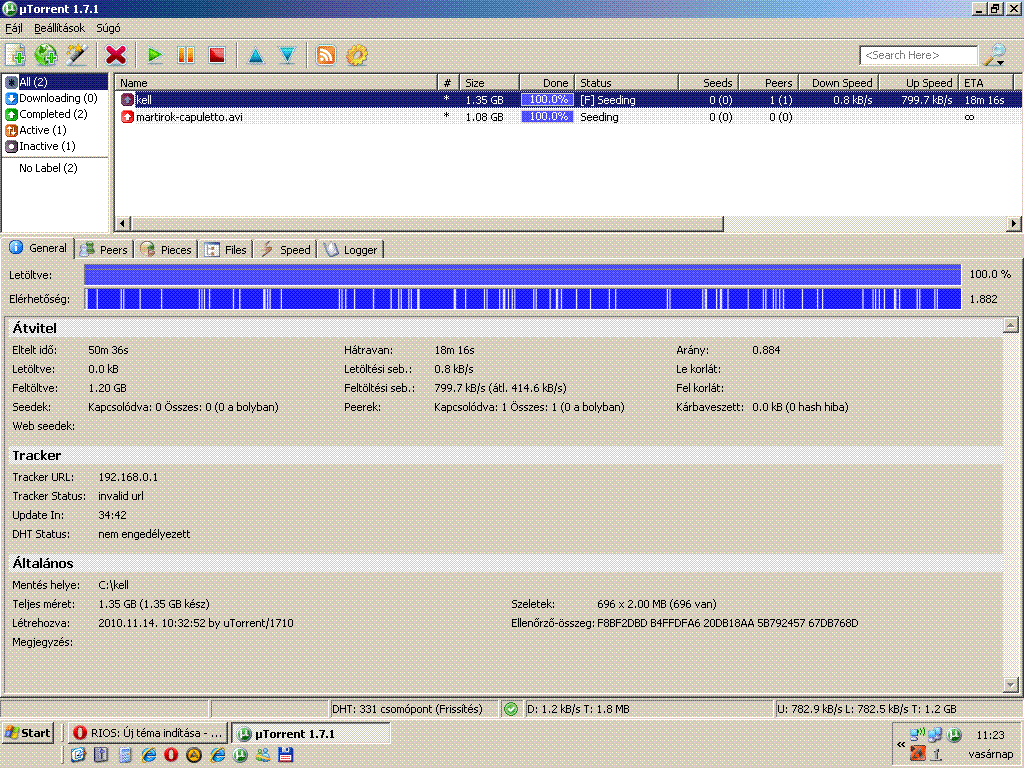Click the Opera quick launch icon
This screenshot has width=1024, height=768.
(171, 755)
